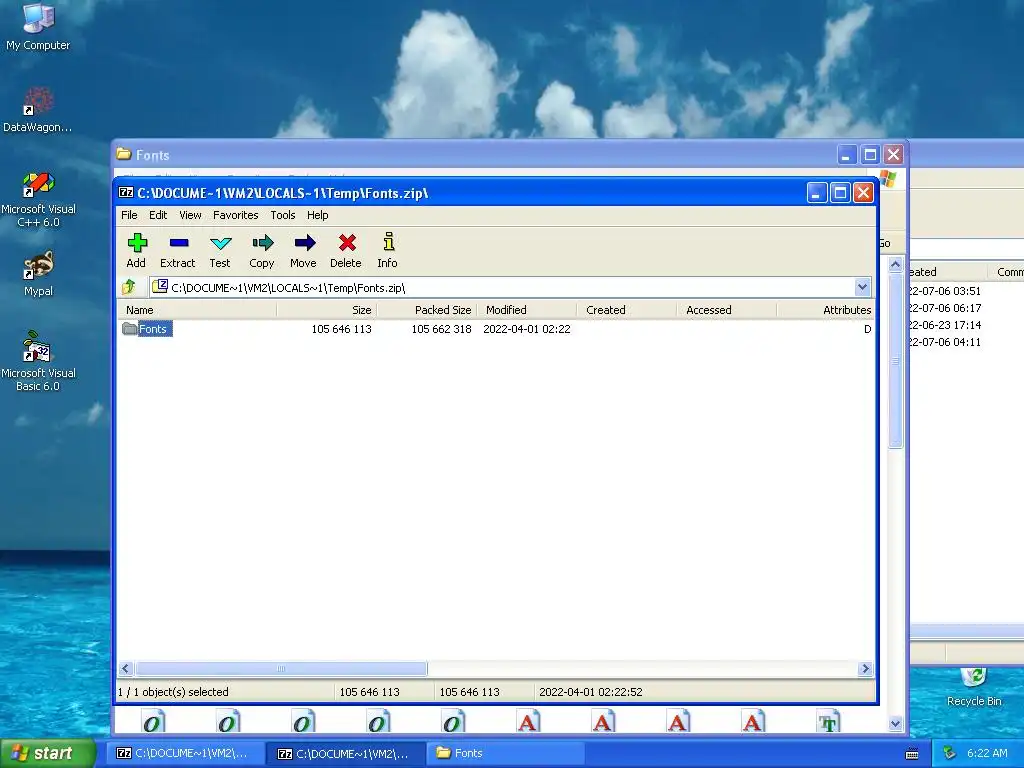Open the File menu
This screenshot has height=768, width=1024.
[129, 215]
